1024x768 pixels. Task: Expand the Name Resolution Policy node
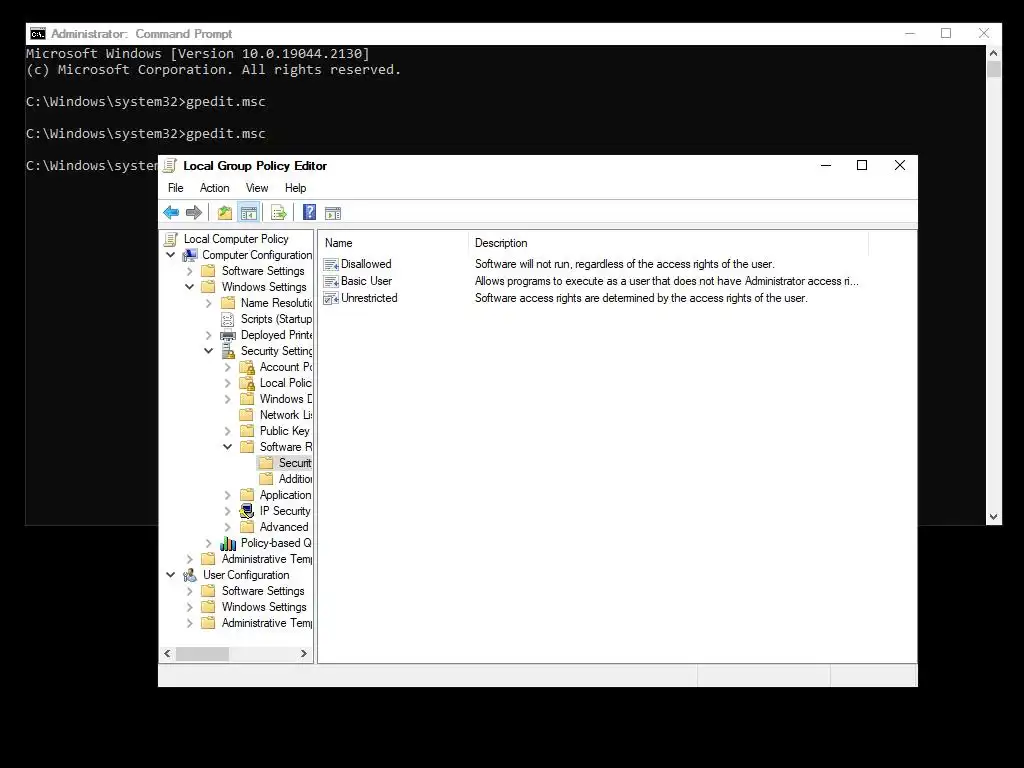(209, 304)
